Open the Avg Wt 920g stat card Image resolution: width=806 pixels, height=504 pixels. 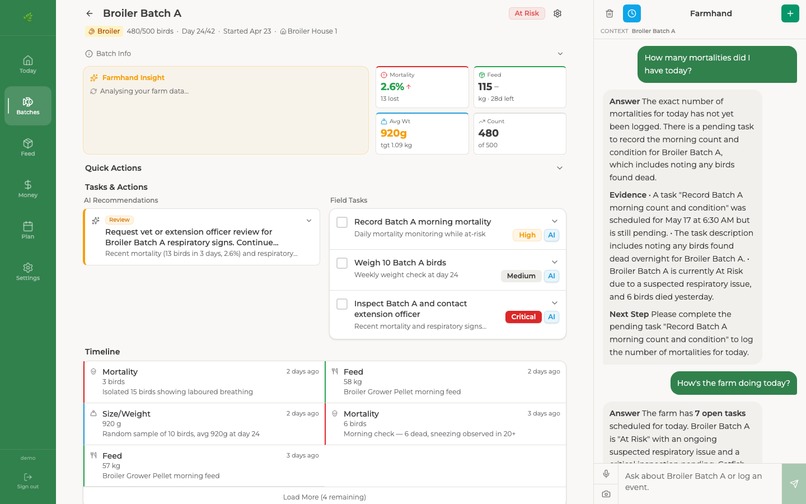point(422,133)
